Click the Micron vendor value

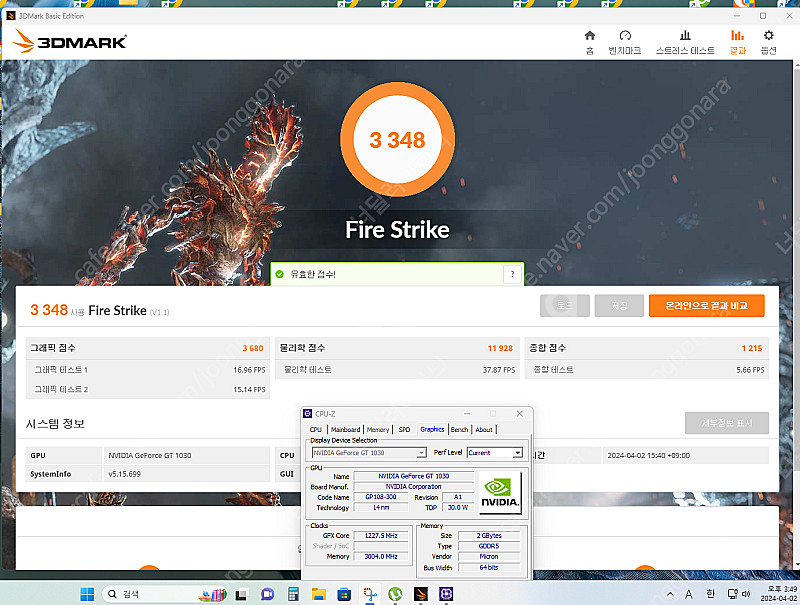coord(489,557)
